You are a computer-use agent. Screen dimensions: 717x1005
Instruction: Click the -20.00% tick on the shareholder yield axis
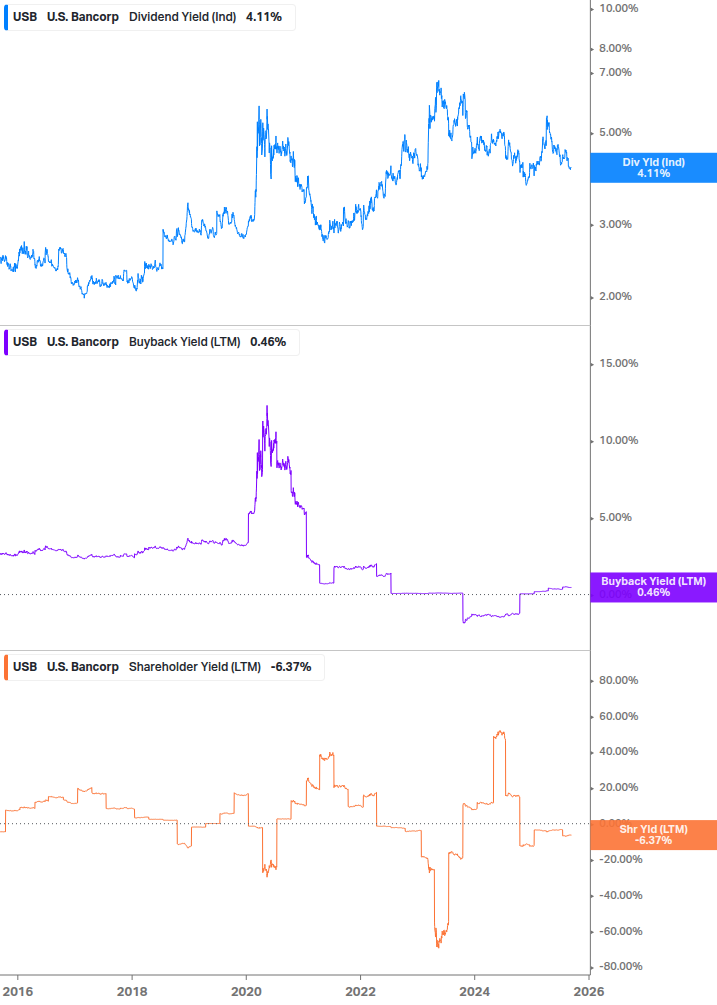pyautogui.click(x=620, y=860)
